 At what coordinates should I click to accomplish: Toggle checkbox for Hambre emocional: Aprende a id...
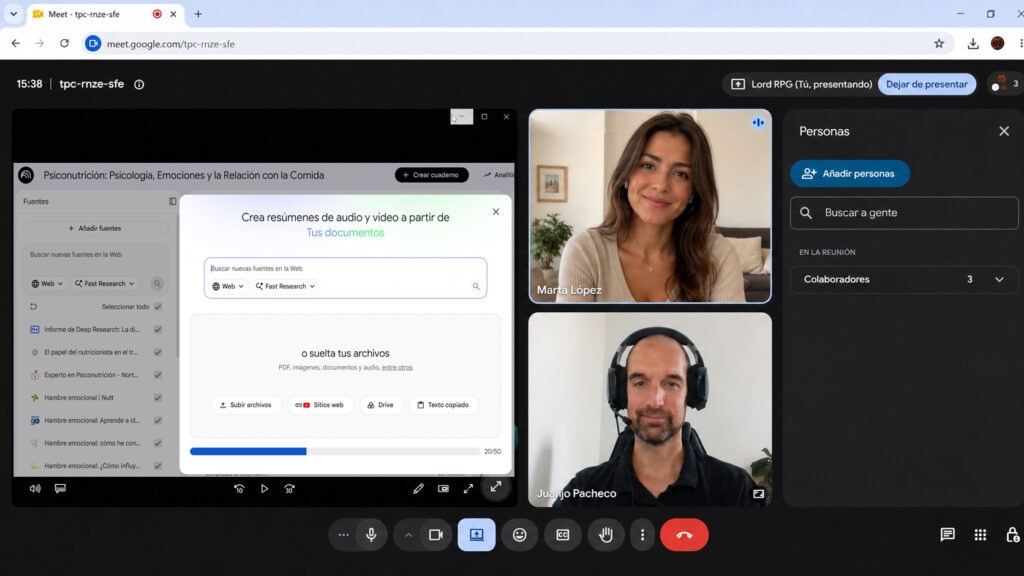pyautogui.click(x=157, y=420)
